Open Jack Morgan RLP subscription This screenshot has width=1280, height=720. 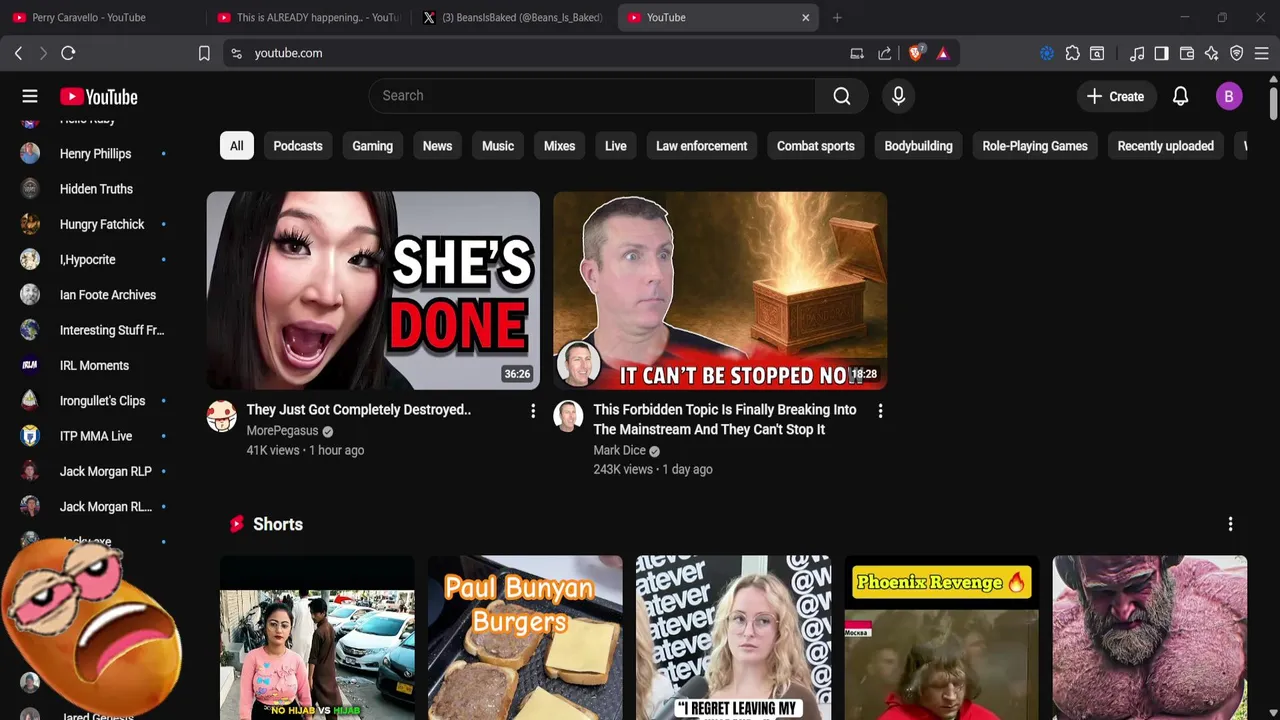point(94,471)
